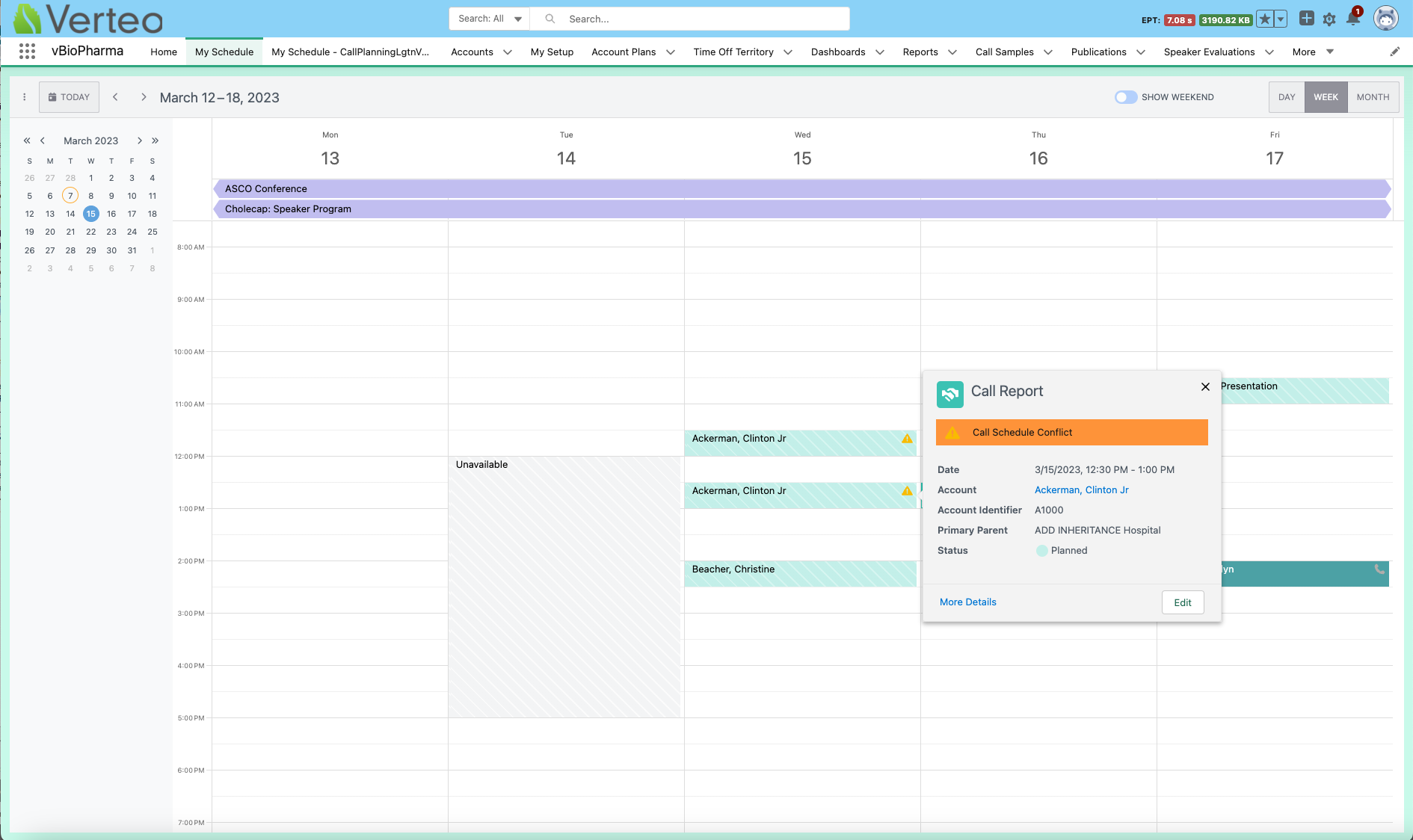Viewport: 1413px width, 840px height.
Task: Open the Search: All scope dropdown
Action: click(x=489, y=19)
